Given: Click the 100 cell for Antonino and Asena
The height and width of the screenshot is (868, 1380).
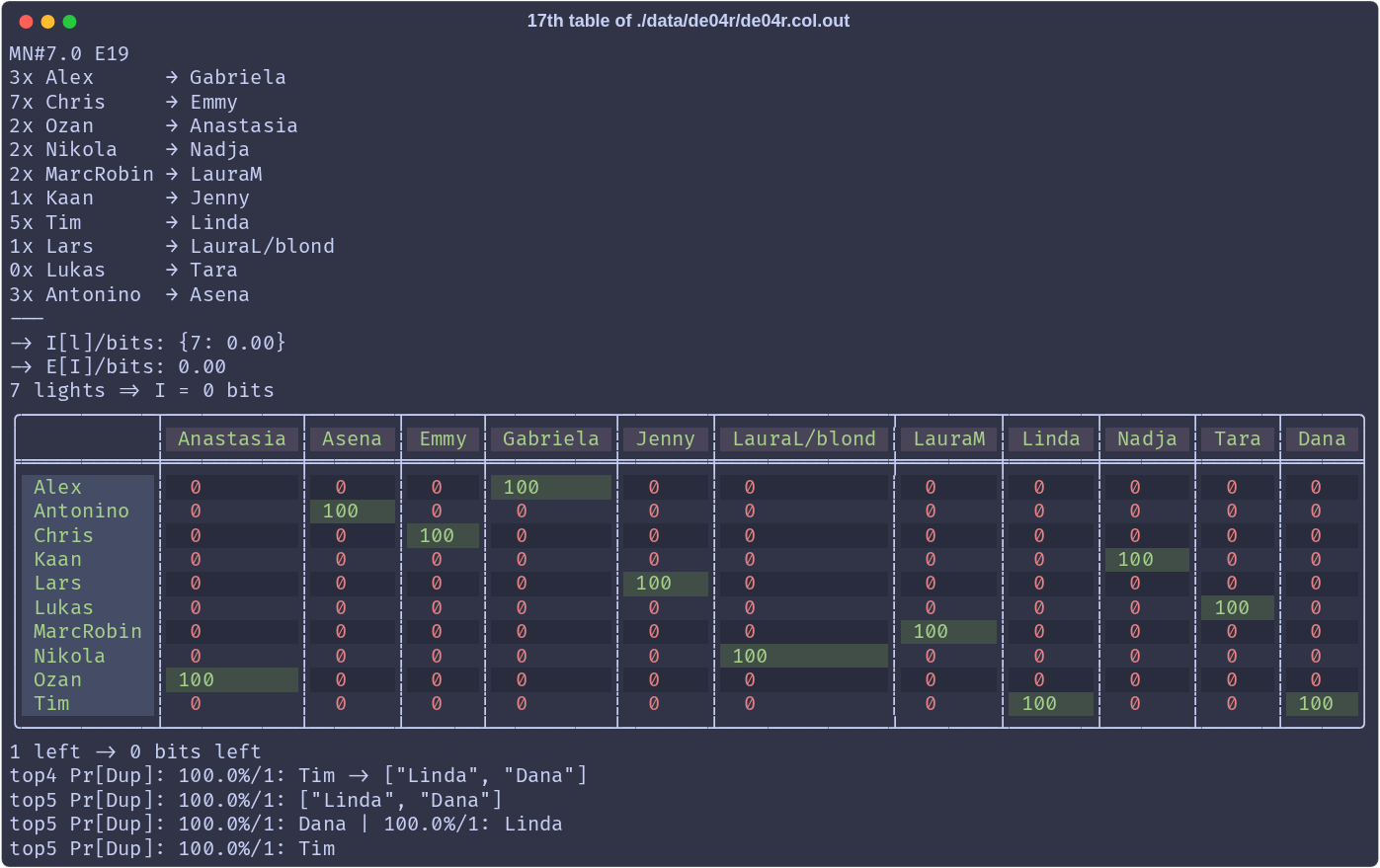Looking at the screenshot, I should (352, 511).
